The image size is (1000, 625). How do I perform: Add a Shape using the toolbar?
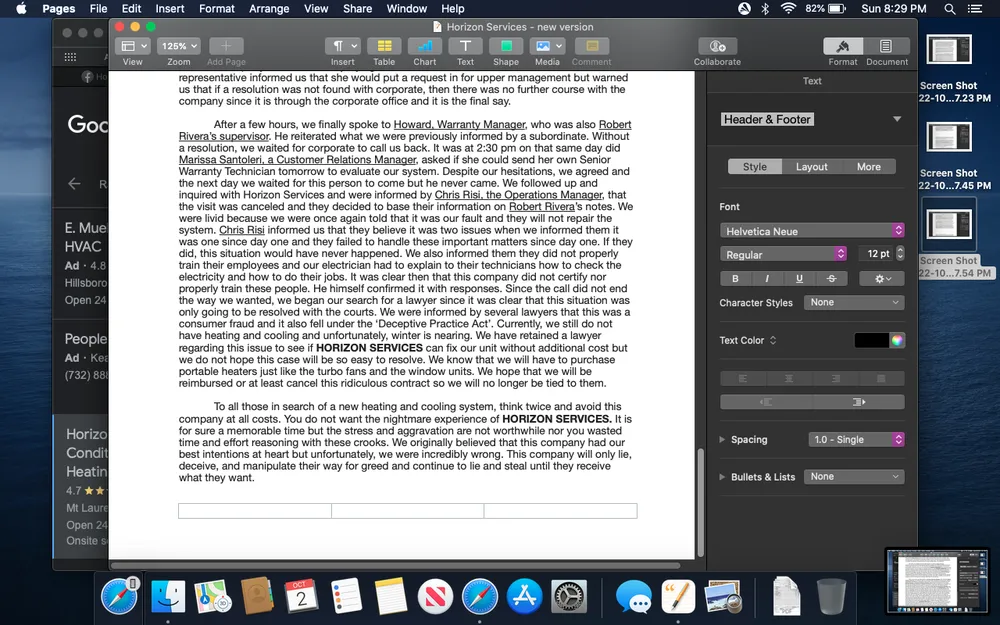pos(506,46)
